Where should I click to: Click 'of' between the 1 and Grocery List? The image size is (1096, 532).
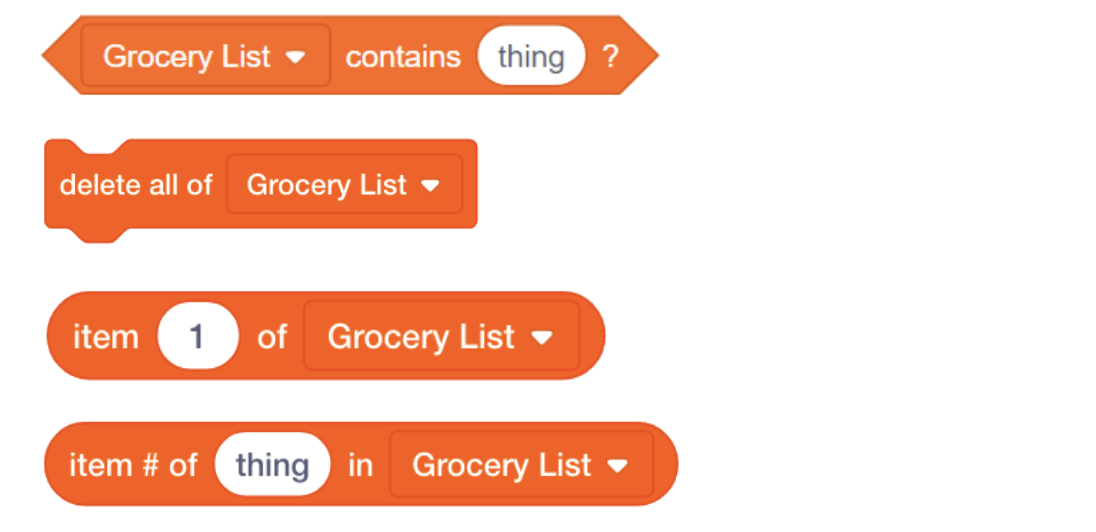[272, 337]
